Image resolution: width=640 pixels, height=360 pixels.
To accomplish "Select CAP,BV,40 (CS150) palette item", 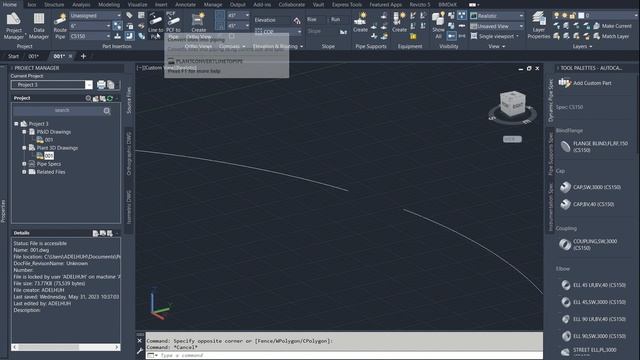I will tap(587, 204).
